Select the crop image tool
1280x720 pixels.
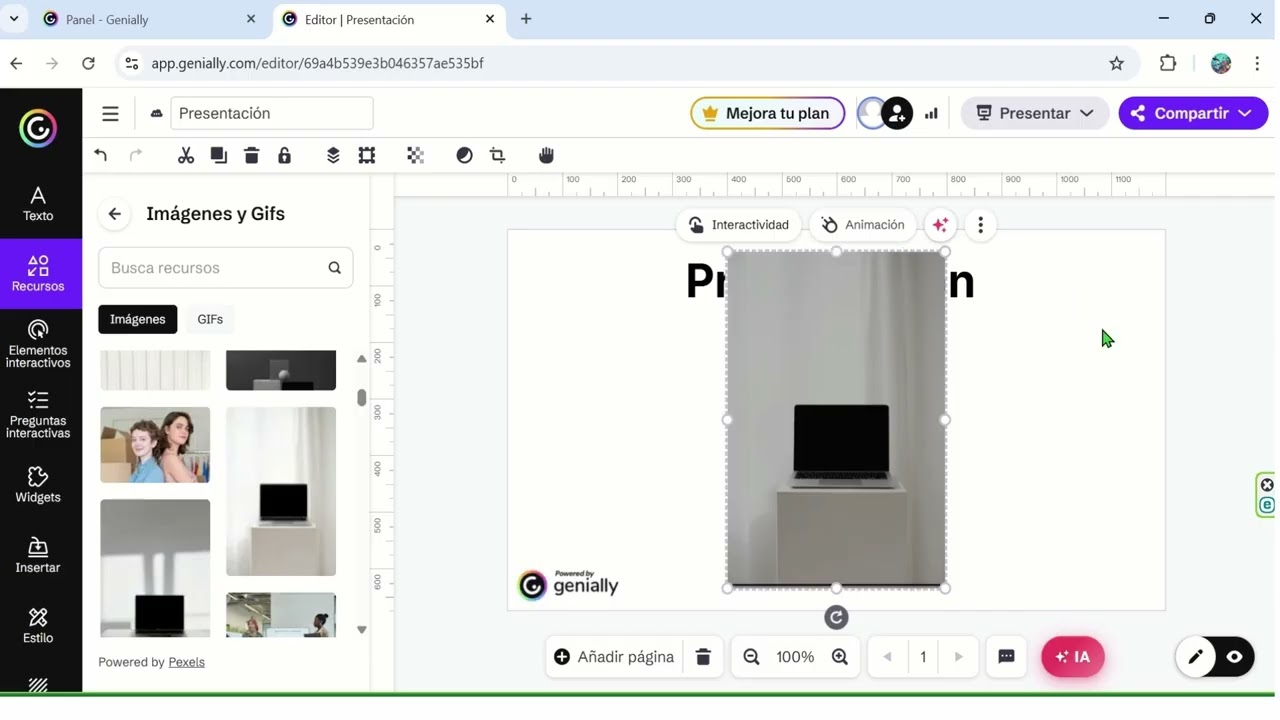click(x=498, y=155)
